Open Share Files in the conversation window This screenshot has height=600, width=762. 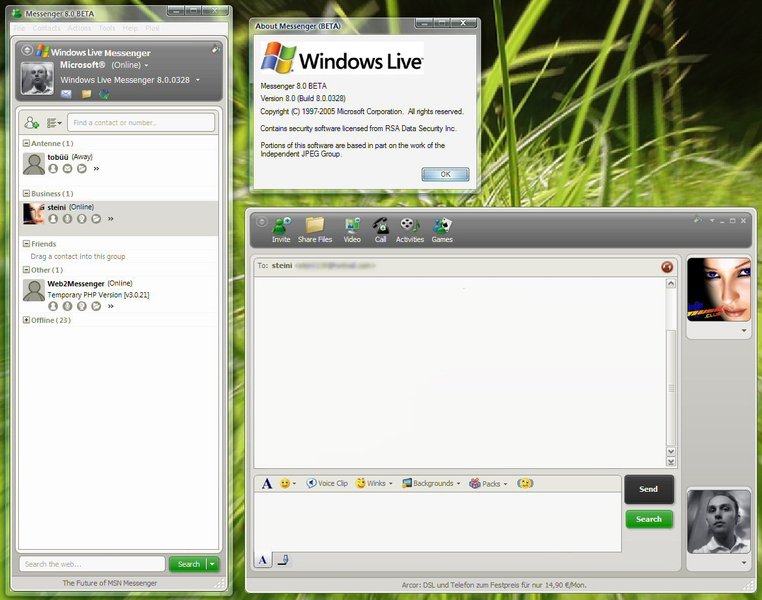(x=315, y=229)
